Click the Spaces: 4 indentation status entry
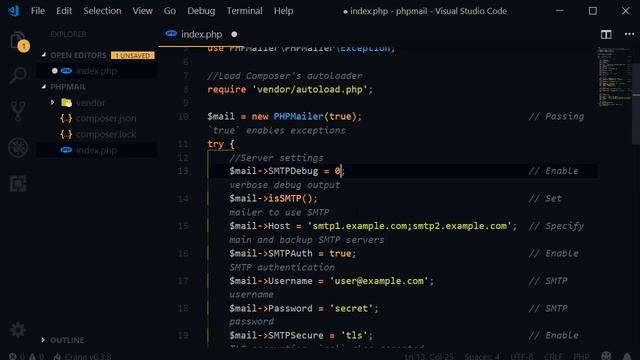The image size is (640, 360). click(x=482, y=356)
